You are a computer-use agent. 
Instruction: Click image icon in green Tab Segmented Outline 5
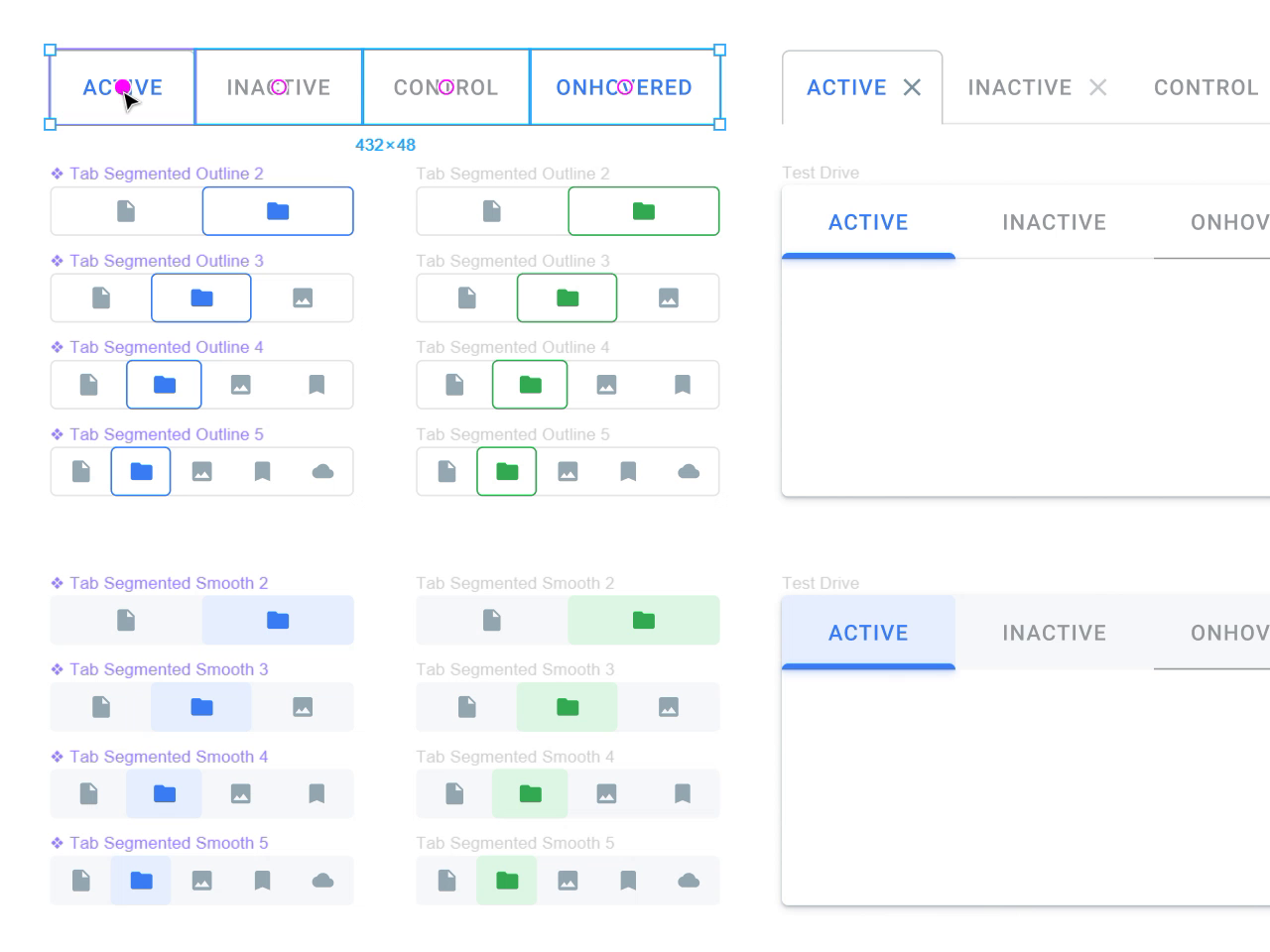coord(568,471)
